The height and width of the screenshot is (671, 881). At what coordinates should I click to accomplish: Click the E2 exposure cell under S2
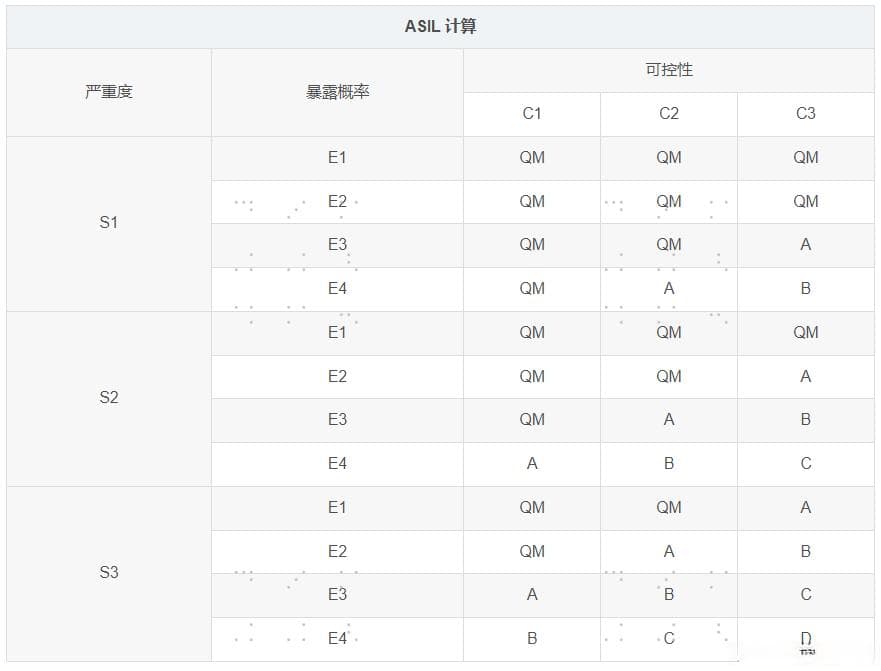point(337,377)
